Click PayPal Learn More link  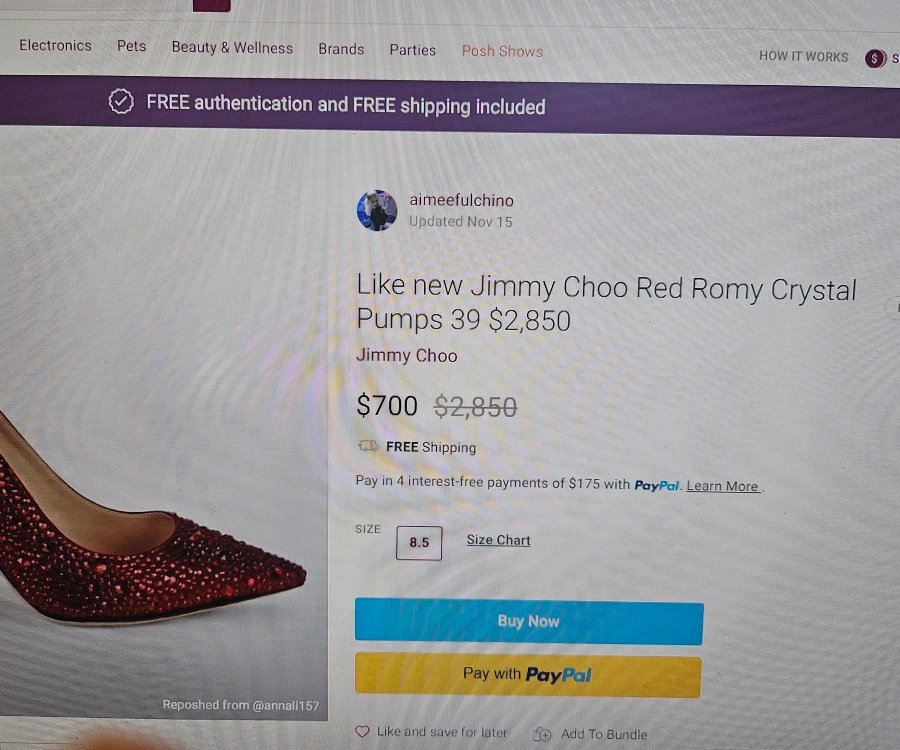pyautogui.click(x=722, y=486)
